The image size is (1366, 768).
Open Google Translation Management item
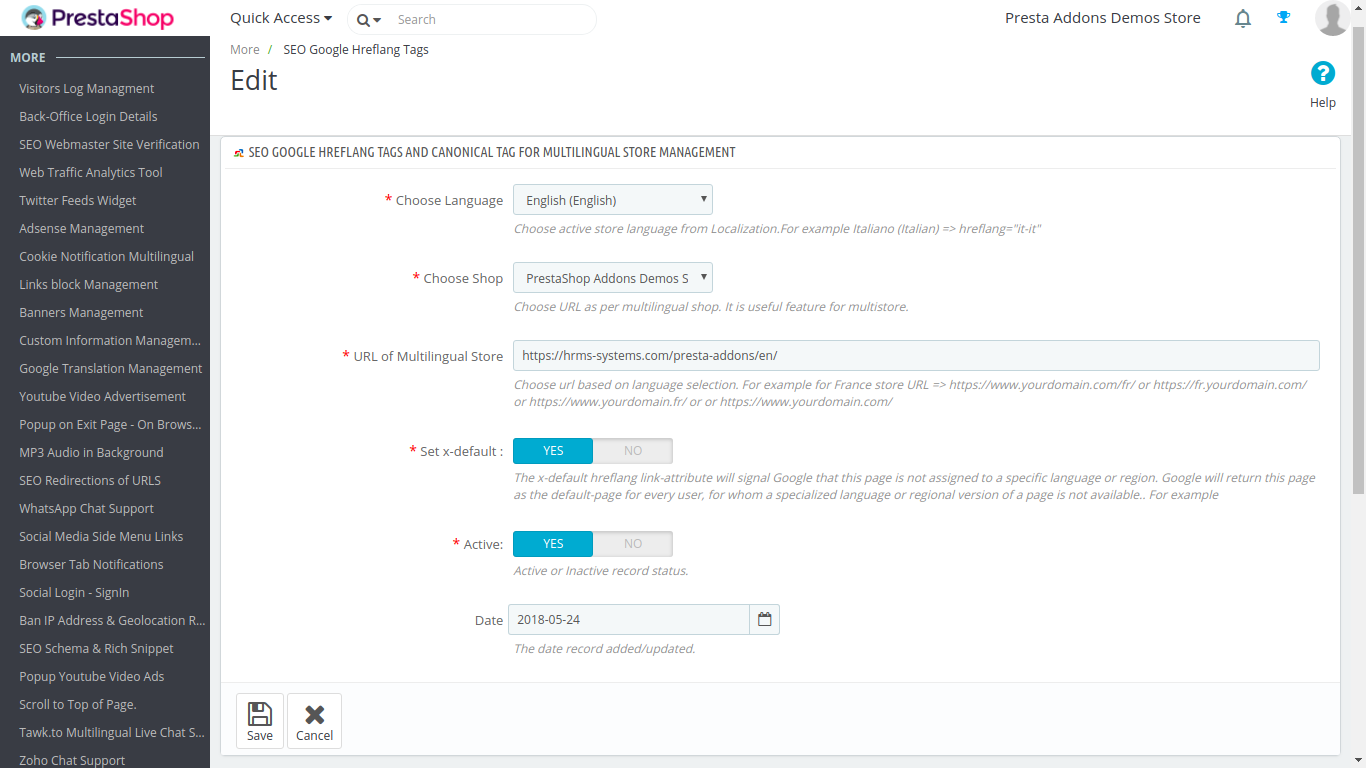[x=111, y=368]
